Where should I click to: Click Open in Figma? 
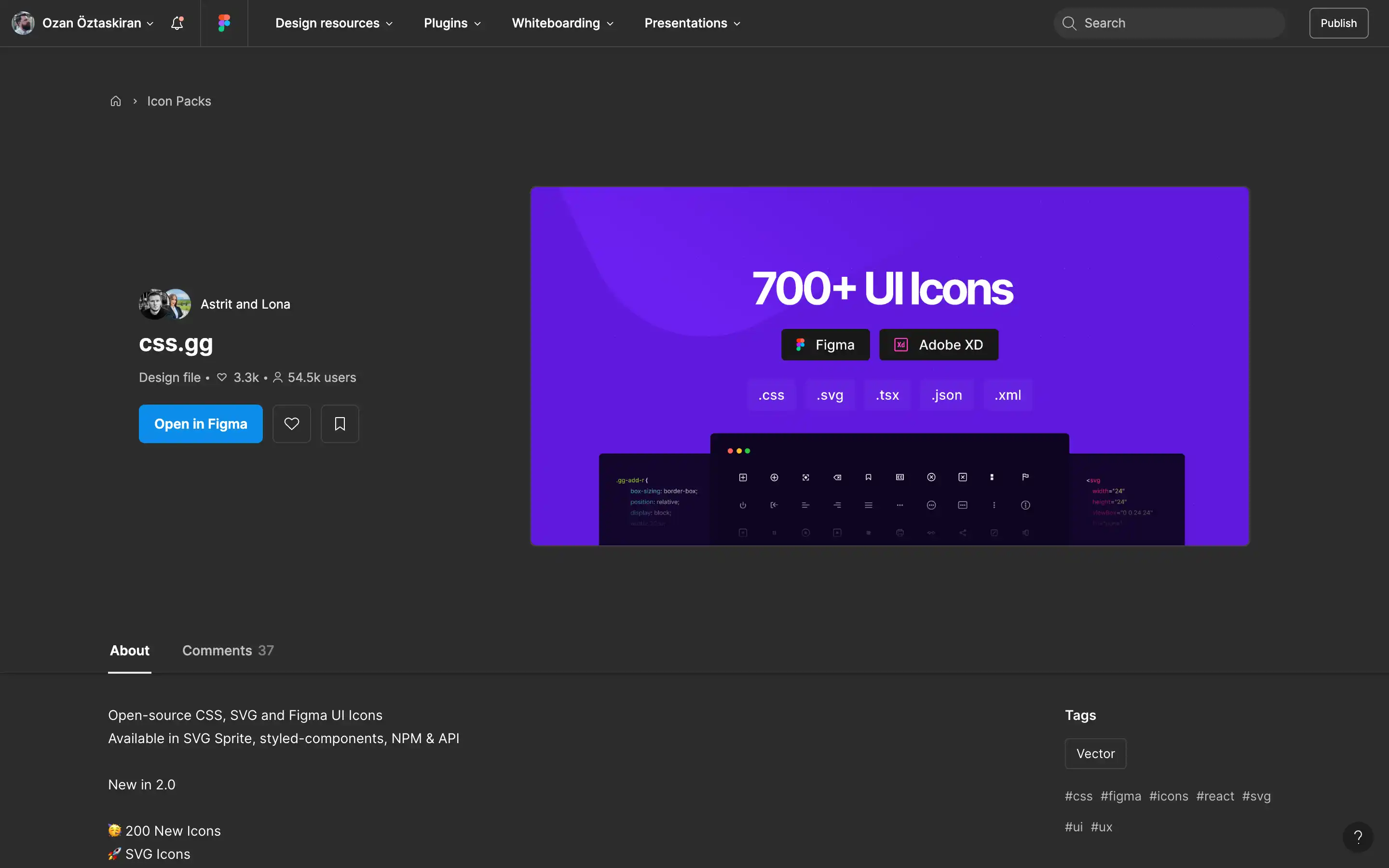(201, 424)
